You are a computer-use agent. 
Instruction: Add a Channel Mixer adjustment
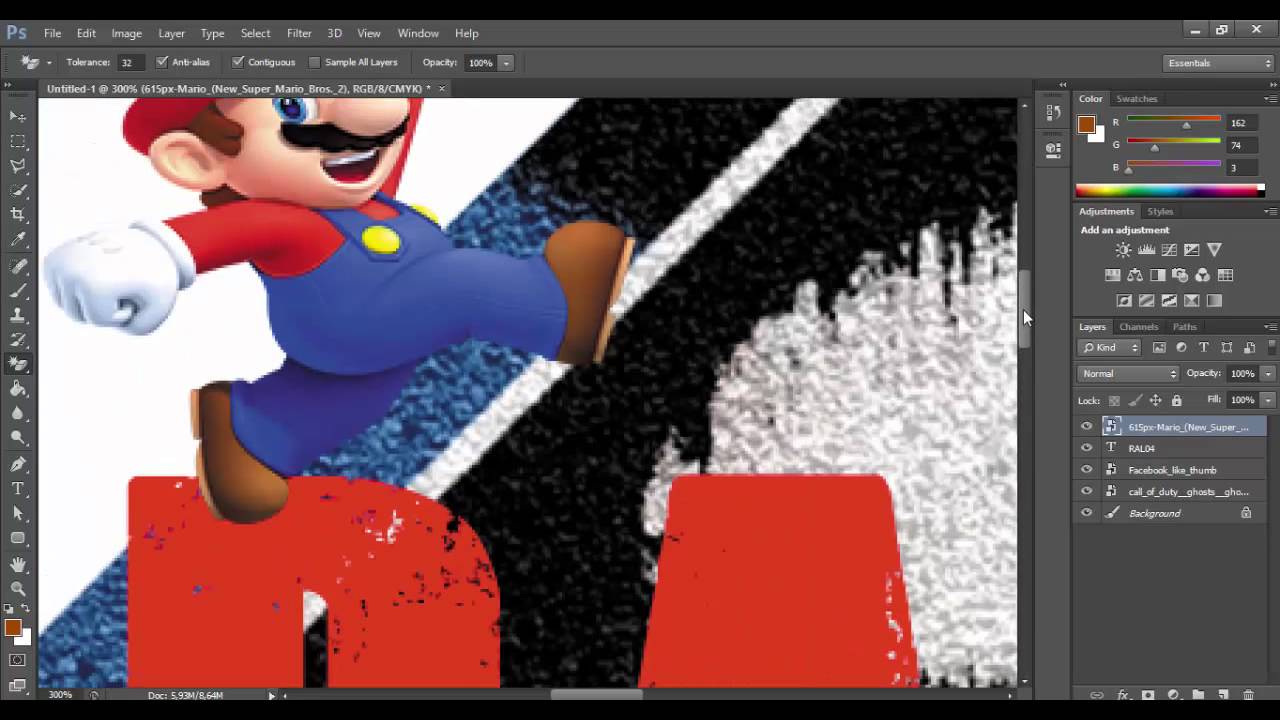(1202, 275)
